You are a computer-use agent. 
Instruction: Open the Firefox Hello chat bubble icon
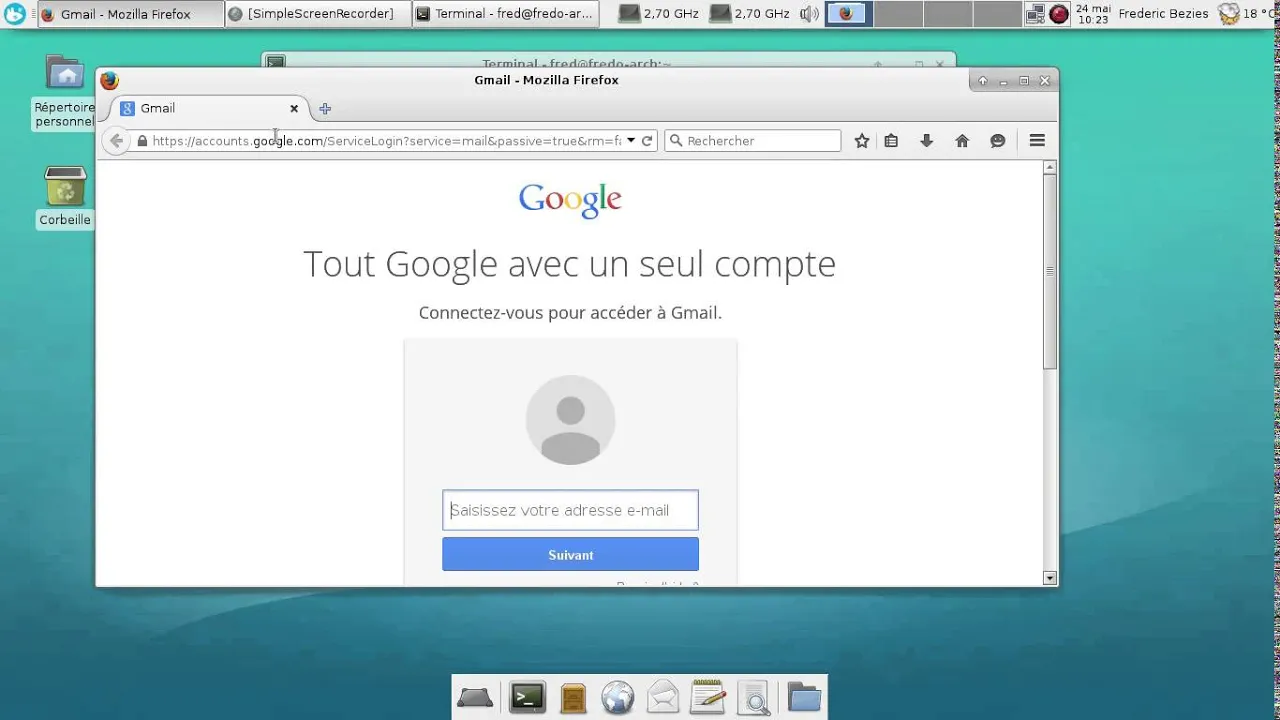point(998,141)
